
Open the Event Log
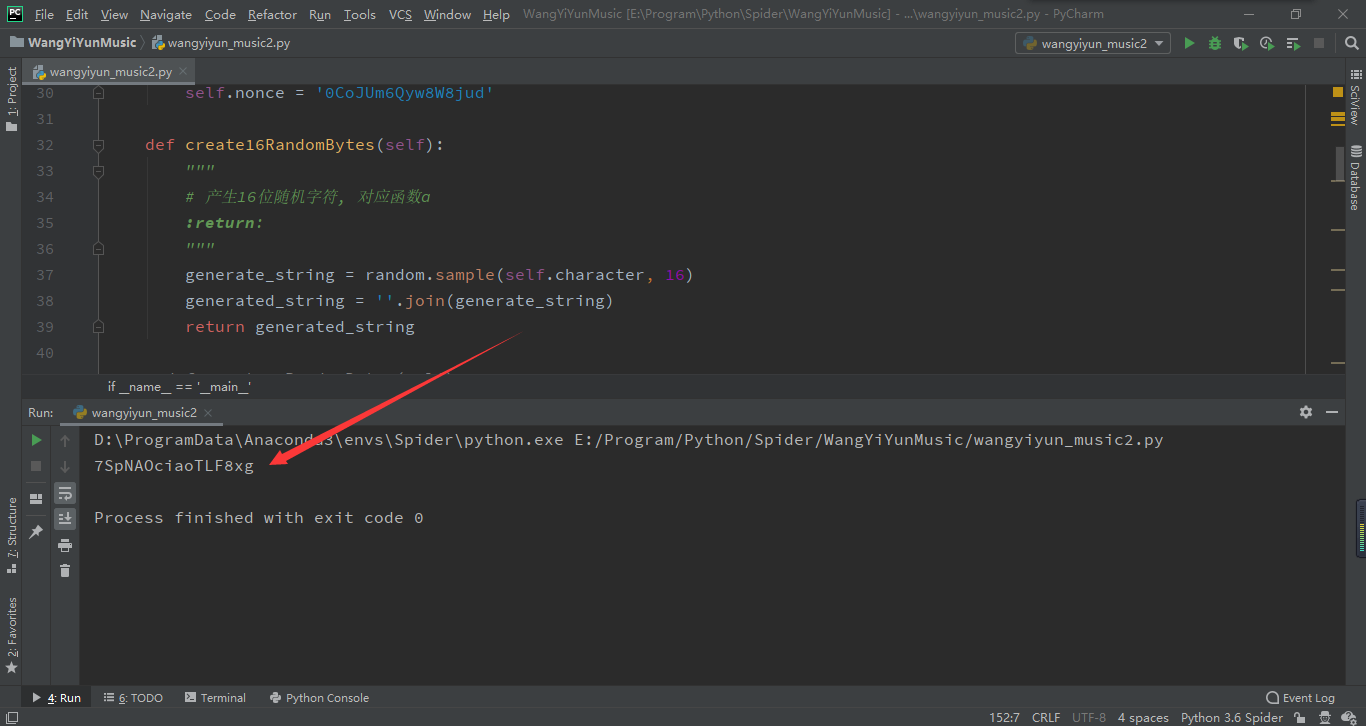(x=1300, y=698)
